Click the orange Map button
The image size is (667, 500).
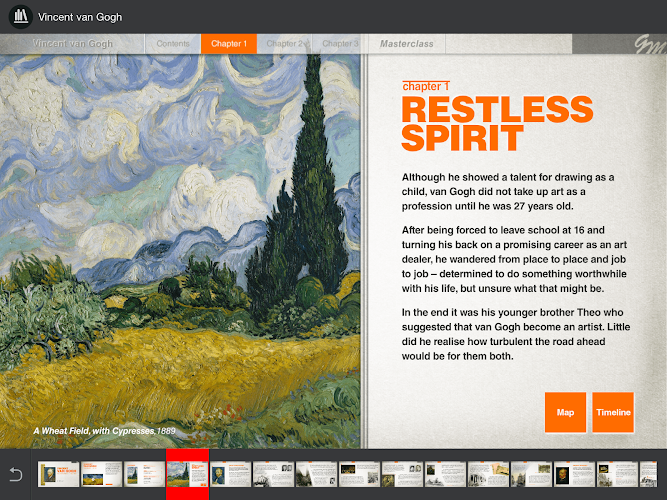pyautogui.click(x=565, y=412)
